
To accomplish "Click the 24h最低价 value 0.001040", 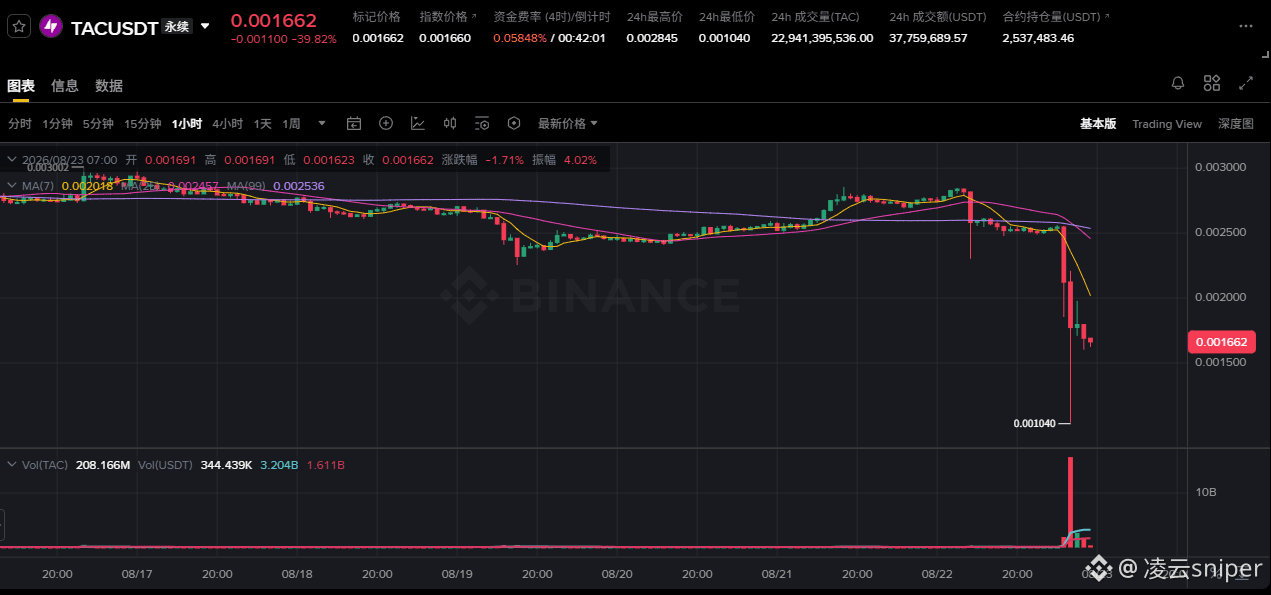I will [x=724, y=38].
